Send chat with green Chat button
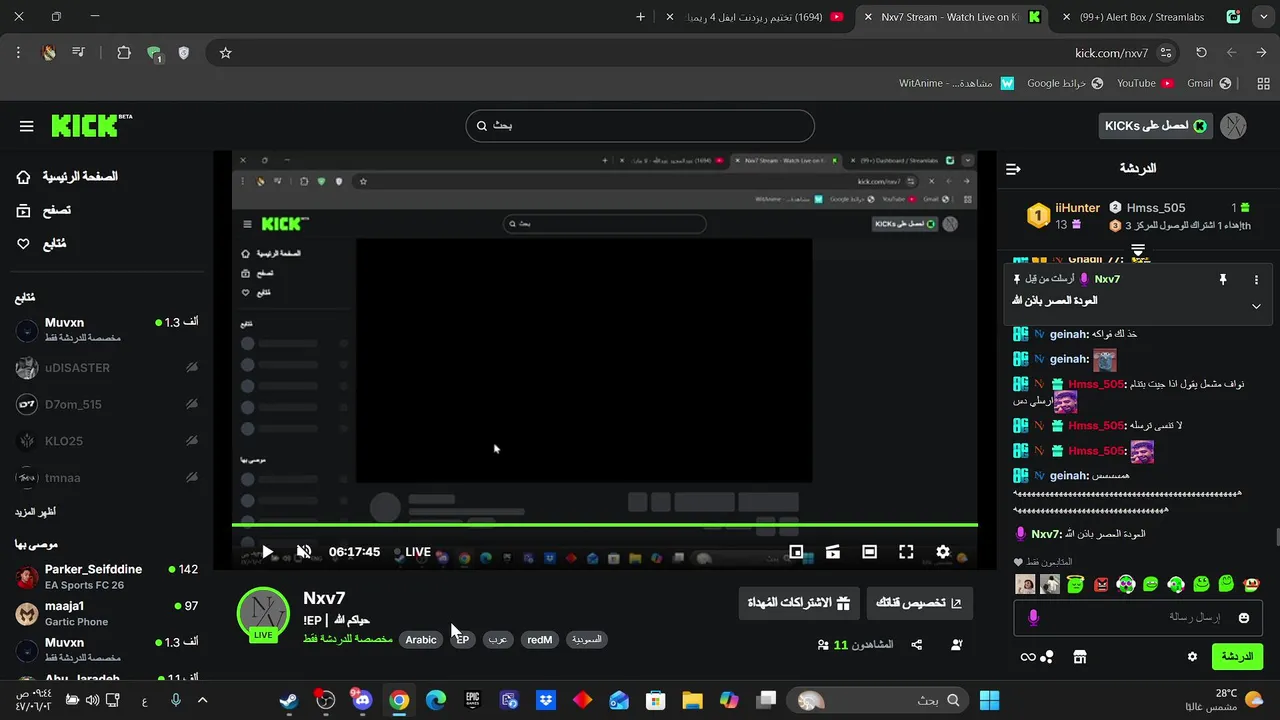1280x720 pixels. click(x=1237, y=657)
